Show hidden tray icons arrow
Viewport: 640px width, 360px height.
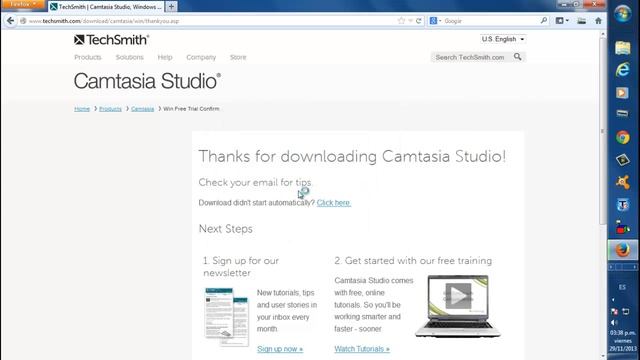point(613,300)
